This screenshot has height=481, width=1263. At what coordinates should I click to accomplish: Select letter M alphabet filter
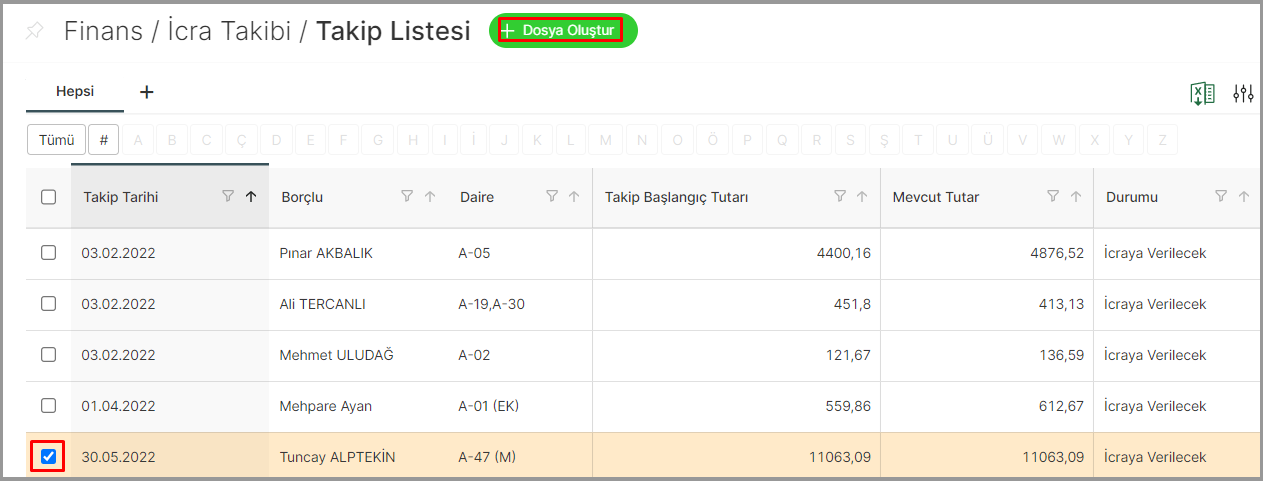coord(605,140)
